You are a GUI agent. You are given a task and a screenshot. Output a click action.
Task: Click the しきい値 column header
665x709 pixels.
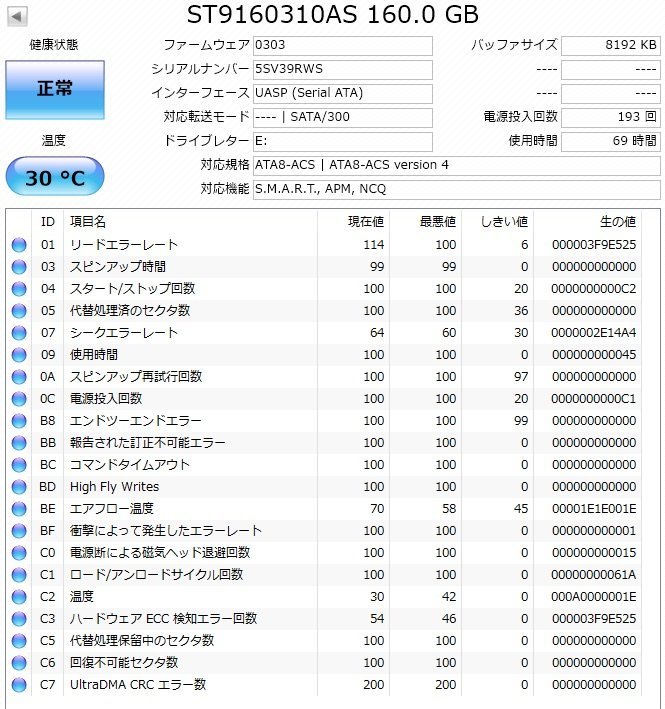[504, 222]
